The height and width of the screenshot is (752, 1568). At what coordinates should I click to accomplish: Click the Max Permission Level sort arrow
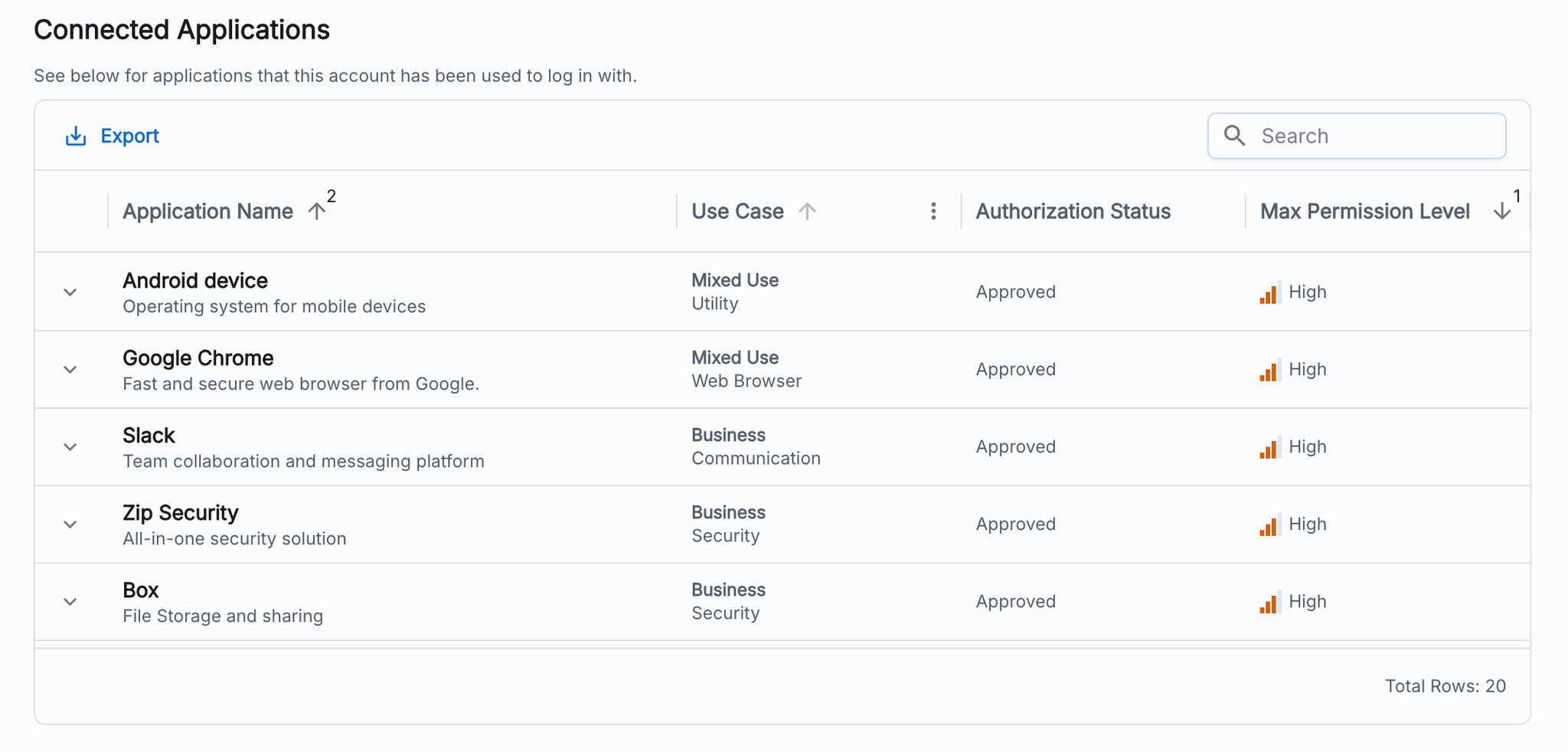point(1501,211)
